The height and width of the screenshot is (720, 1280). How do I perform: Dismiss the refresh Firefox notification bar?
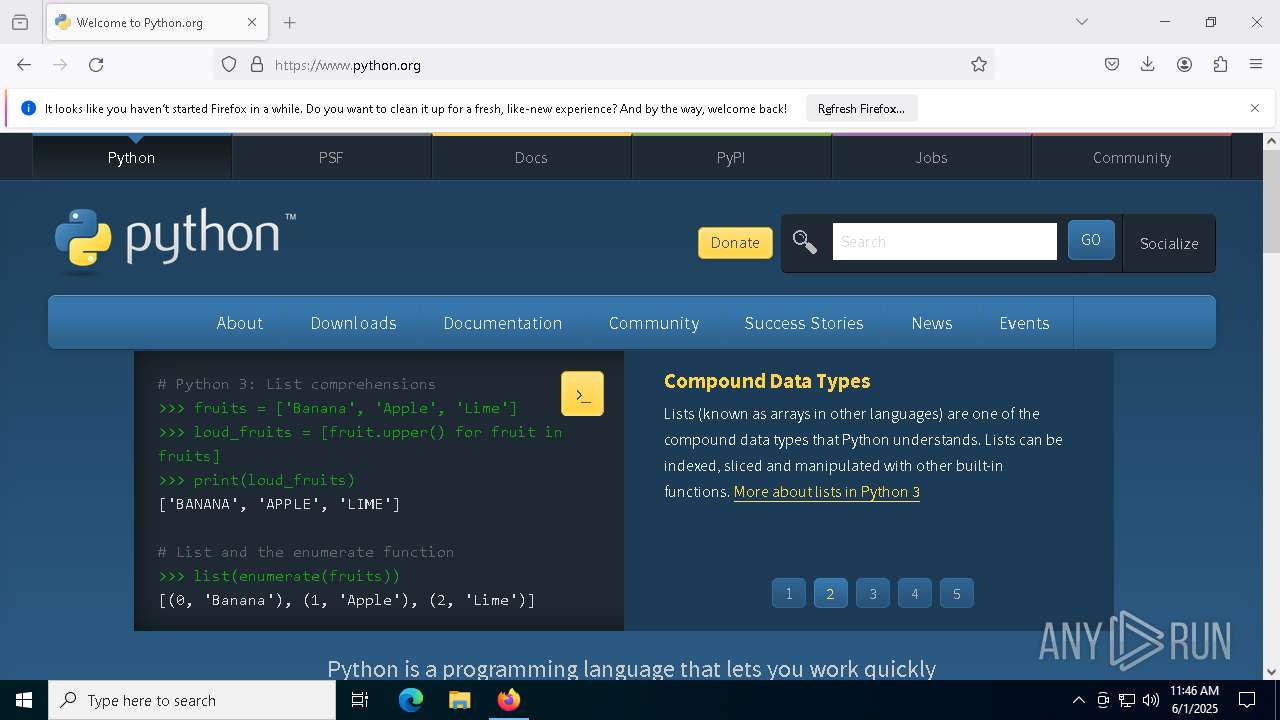click(x=1255, y=108)
